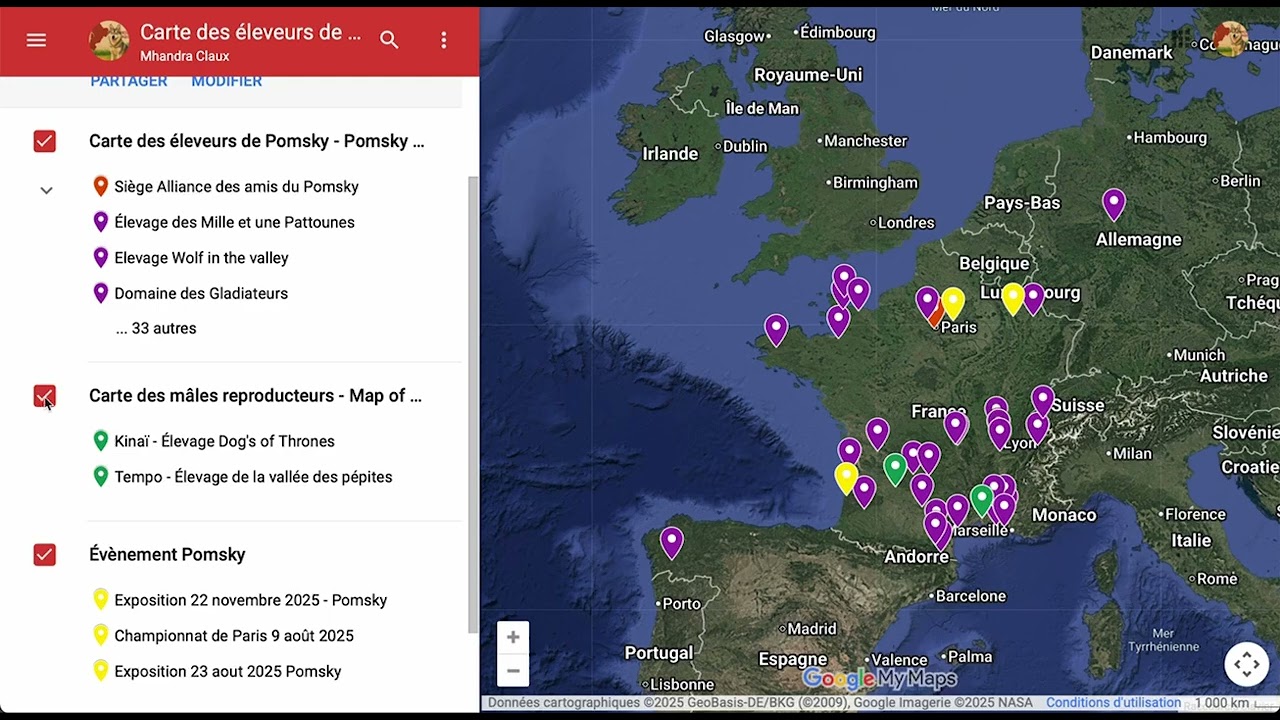Collapse the first layer's marker list with the chevron

[45, 189]
